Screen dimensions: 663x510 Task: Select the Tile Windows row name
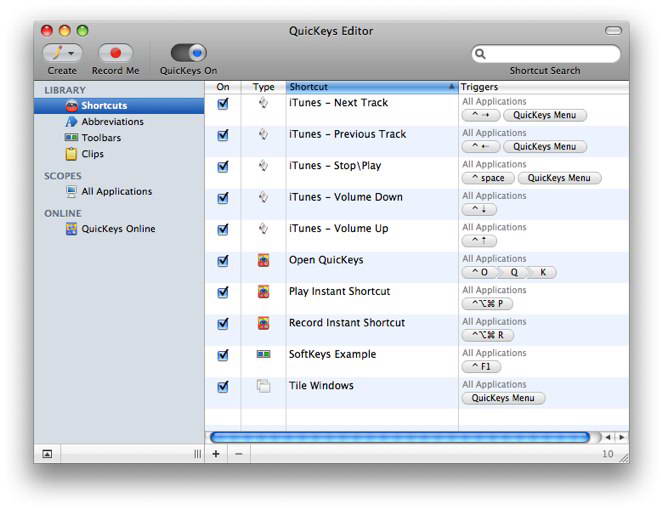[x=321, y=386]
